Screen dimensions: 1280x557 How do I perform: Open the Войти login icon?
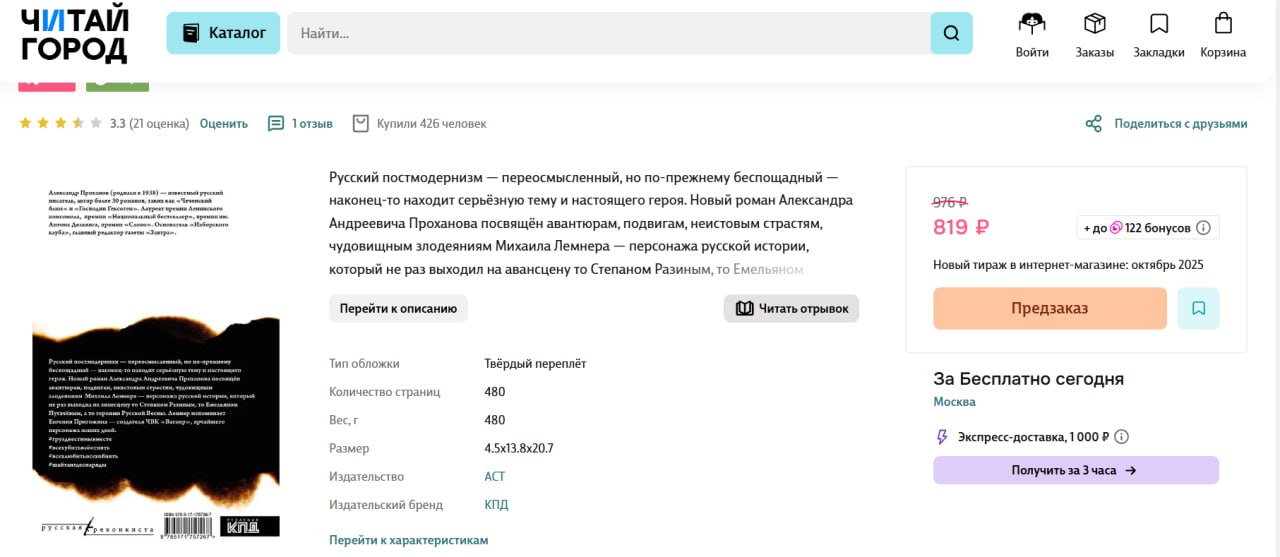1032,24
